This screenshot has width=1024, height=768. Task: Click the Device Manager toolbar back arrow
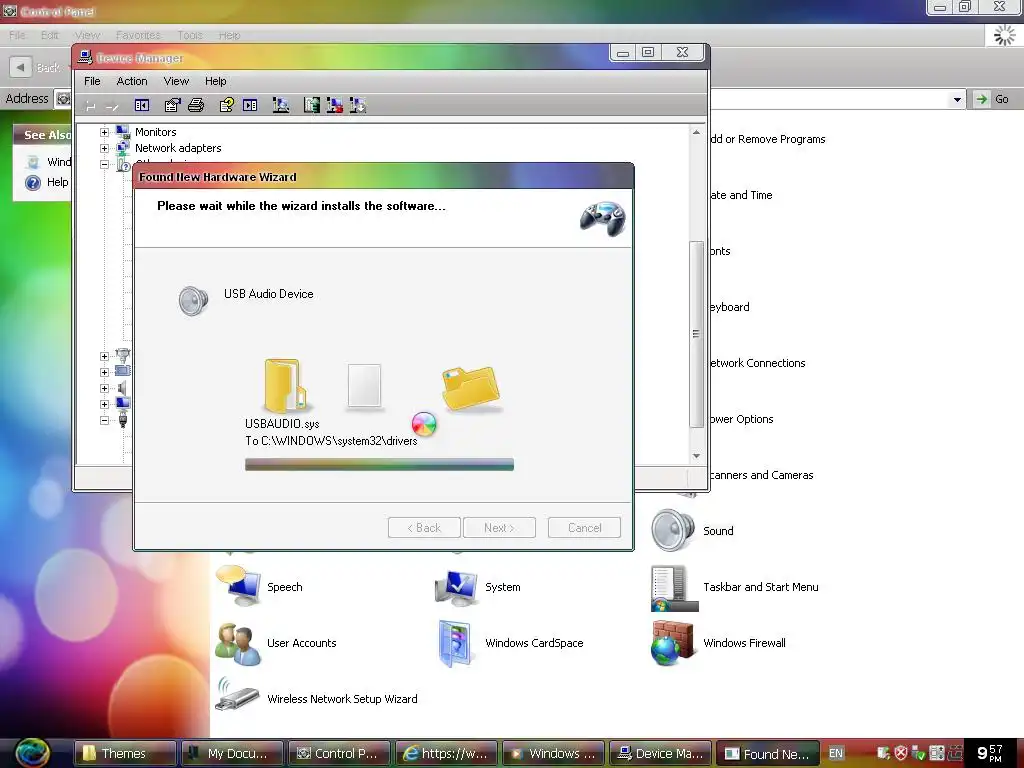point(91,106)
